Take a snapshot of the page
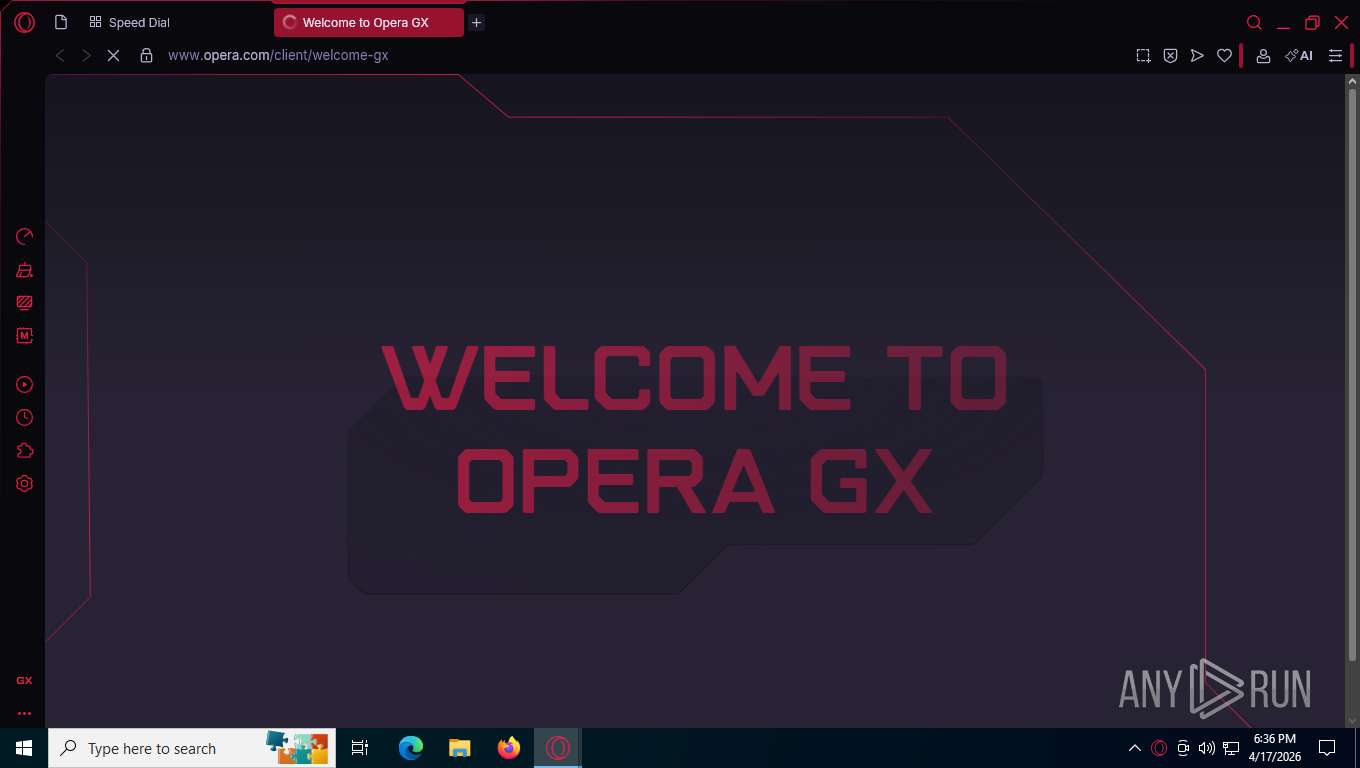Image resolution: width=1360 pixels, height=768 pixels. click(x=1143, y=56)
